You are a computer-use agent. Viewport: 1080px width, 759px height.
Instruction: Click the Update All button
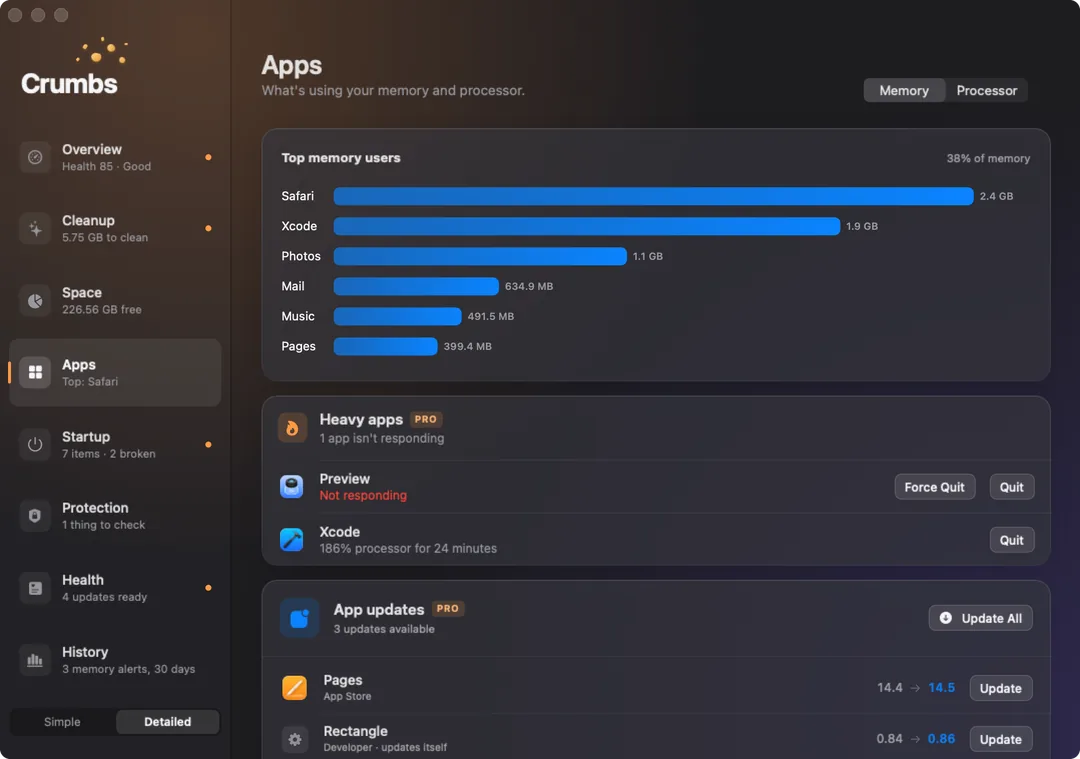[980, 618]
